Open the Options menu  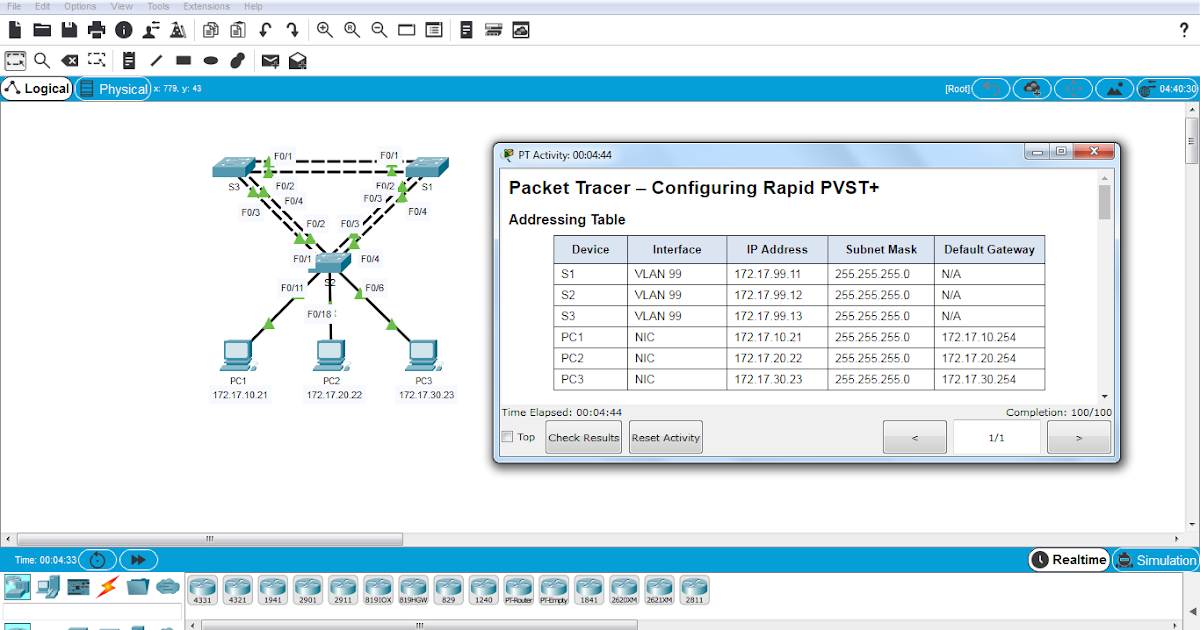(80, 6)
